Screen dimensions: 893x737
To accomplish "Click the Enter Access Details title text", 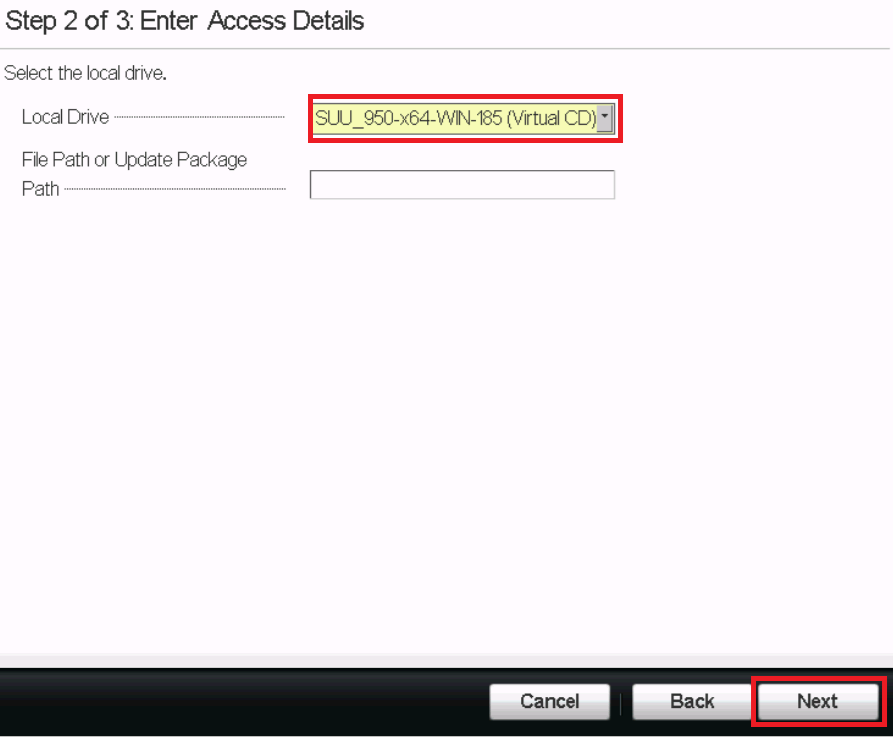I will (252, 21).
